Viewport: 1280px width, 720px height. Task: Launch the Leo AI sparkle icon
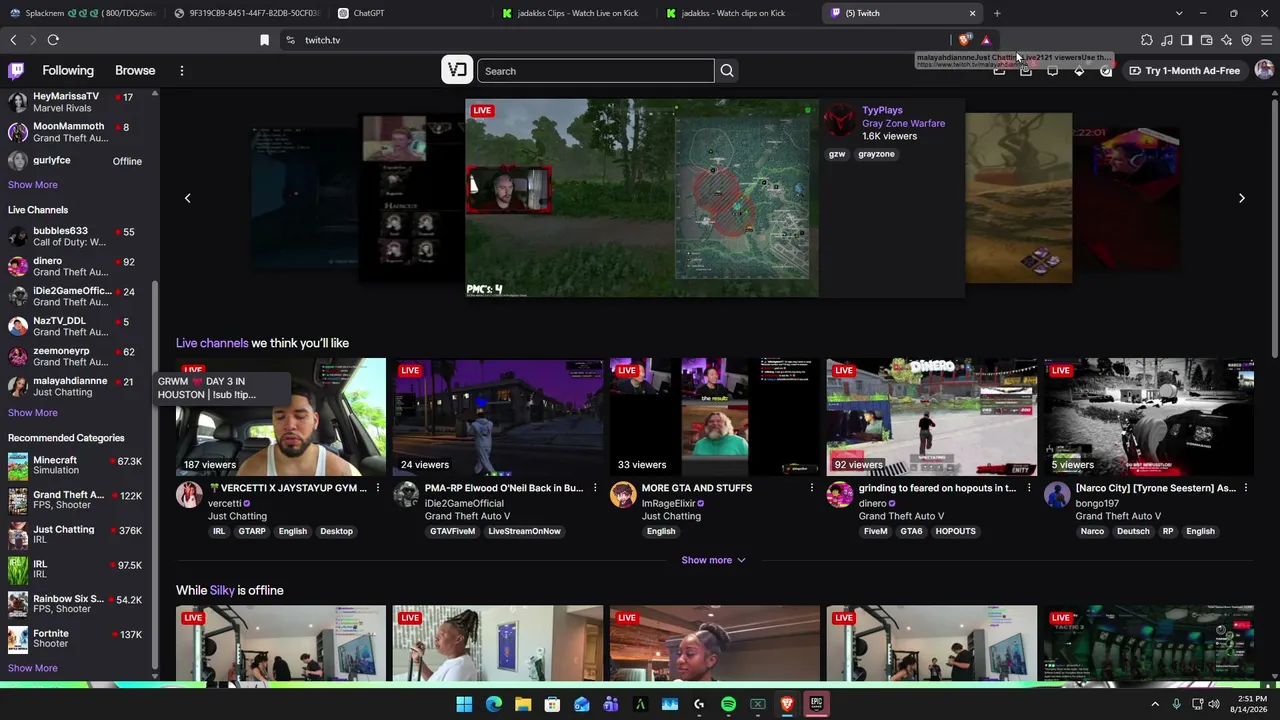tap(1227, 40)
